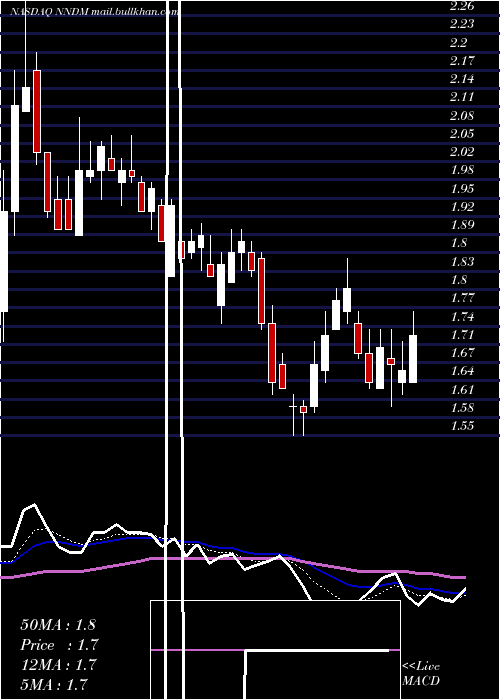This screenshot has height=700, width=500.
Task: Click the '50MA : 1.8' legend value
Action: pyautogui.click(x=58, y=625)
